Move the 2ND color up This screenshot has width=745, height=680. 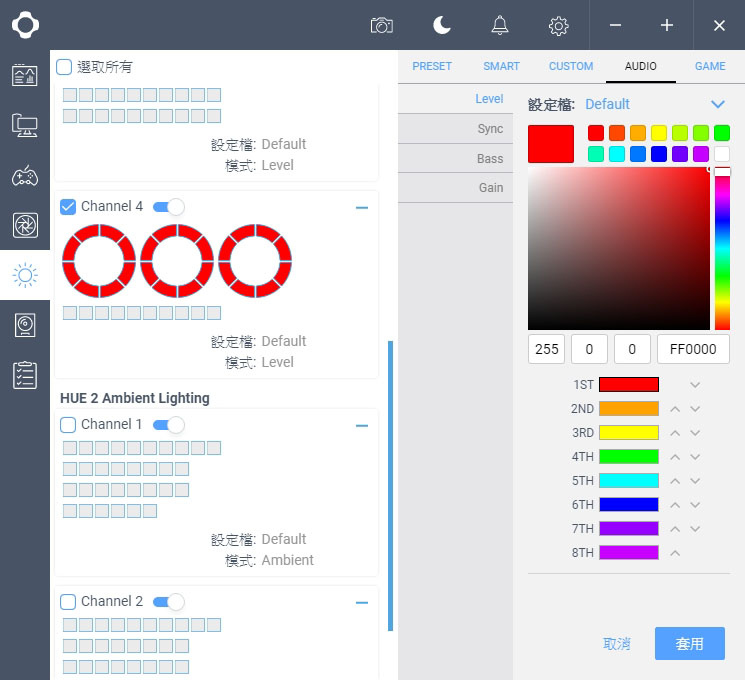pyautogui.click(x=675, y=409)
